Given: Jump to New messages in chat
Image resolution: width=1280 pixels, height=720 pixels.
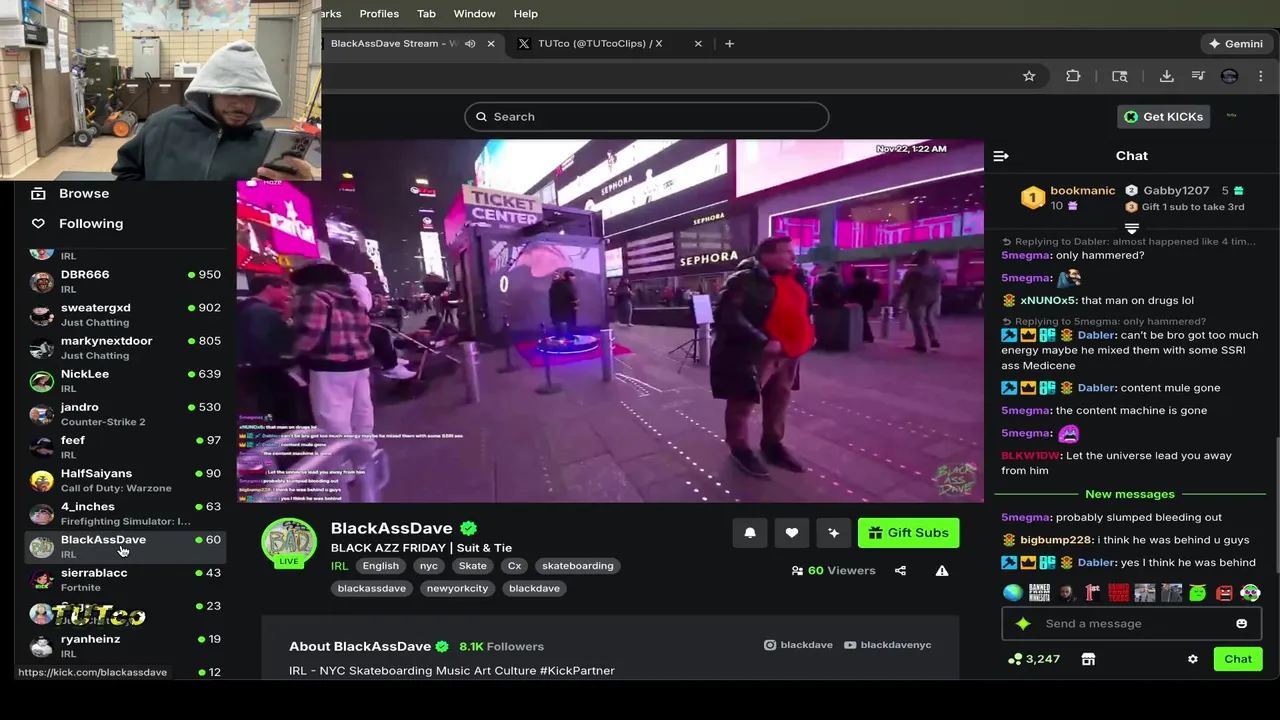Looking at the screenshot, I should pyautogui.click(x=1130, y=494).
